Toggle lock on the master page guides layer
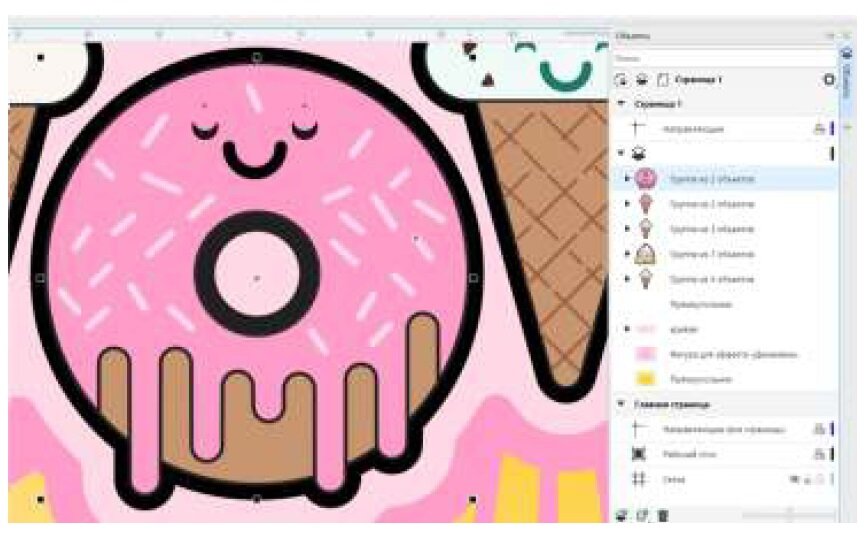 (819, 429)
